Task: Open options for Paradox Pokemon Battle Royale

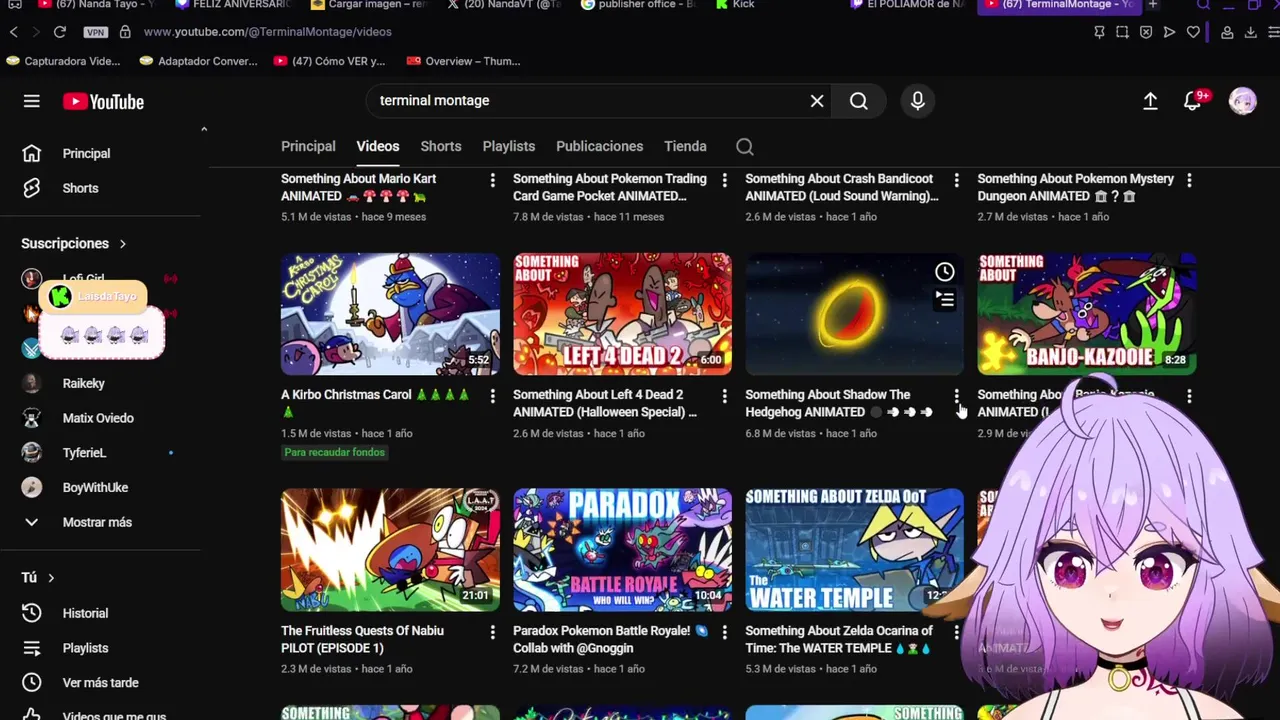Action: 724,632
